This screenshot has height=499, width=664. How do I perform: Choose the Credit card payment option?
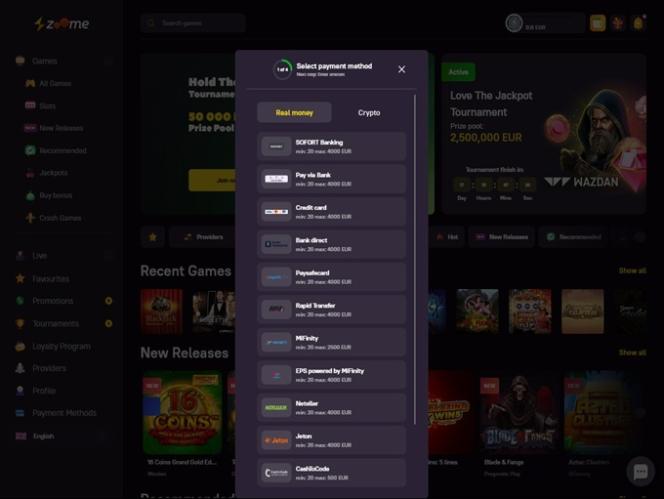pyautogui.click(x=331, y=212)
